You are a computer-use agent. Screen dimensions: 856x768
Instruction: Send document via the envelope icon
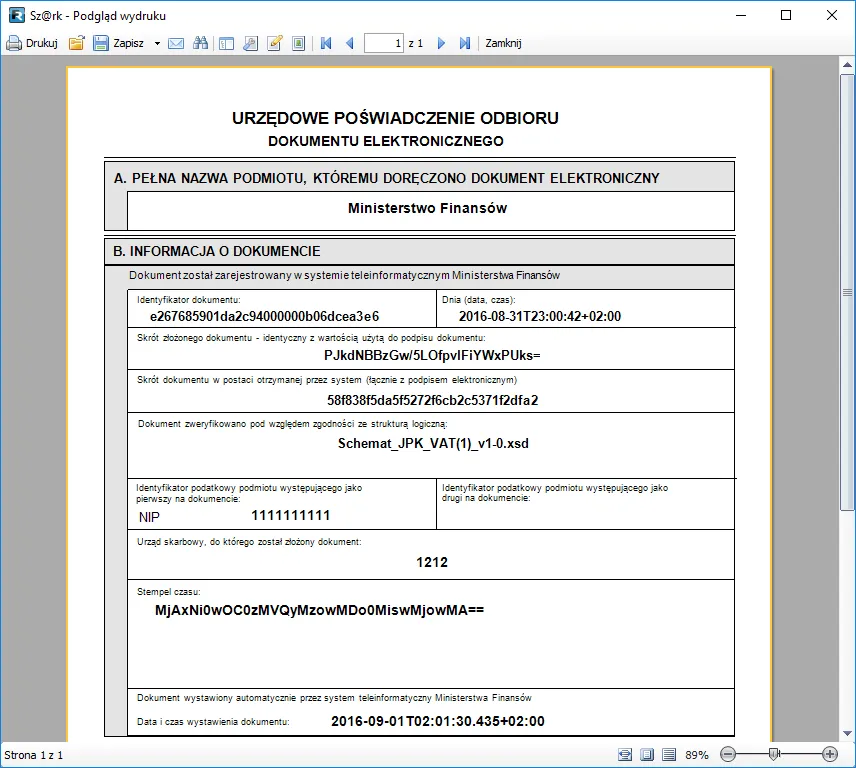(x=176, y=43)
